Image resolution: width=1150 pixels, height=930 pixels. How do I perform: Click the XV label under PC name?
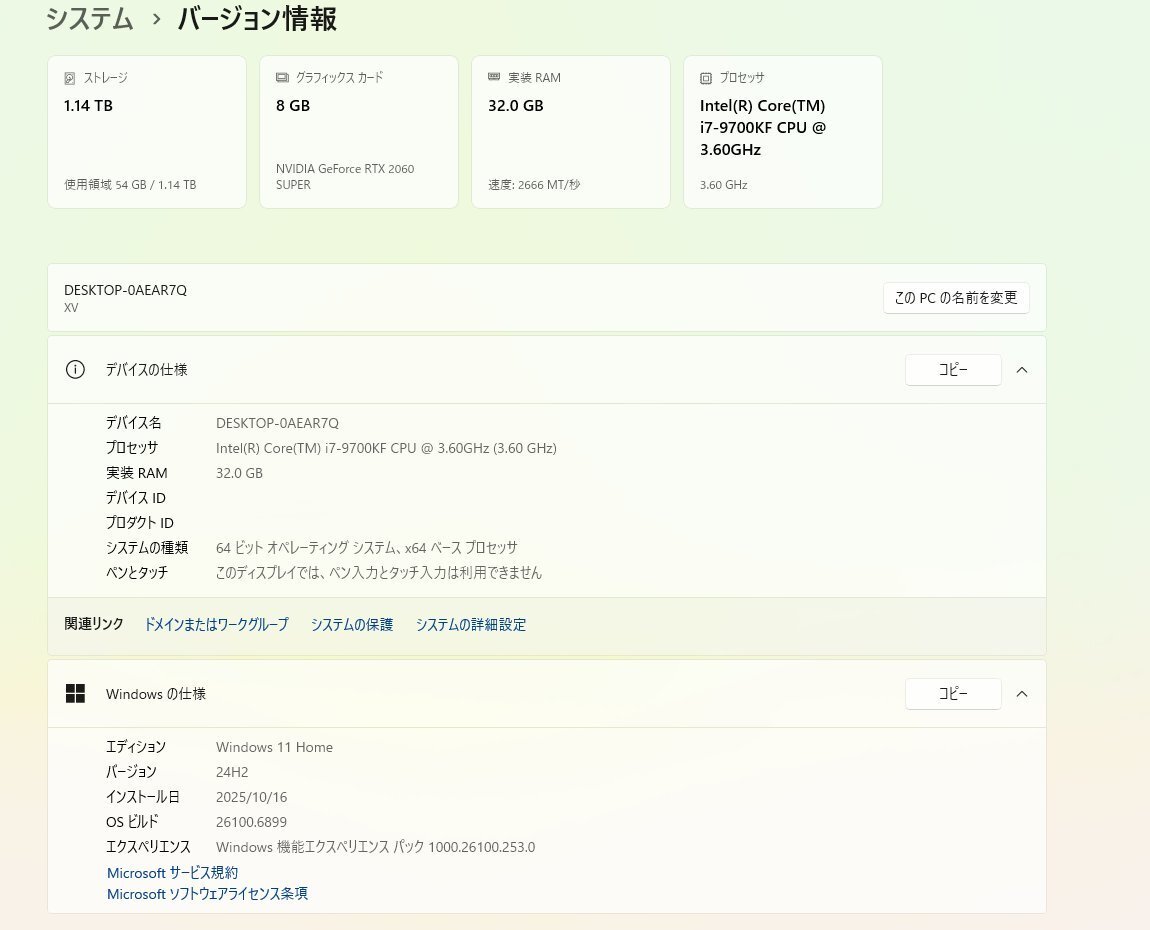(71, 308)
